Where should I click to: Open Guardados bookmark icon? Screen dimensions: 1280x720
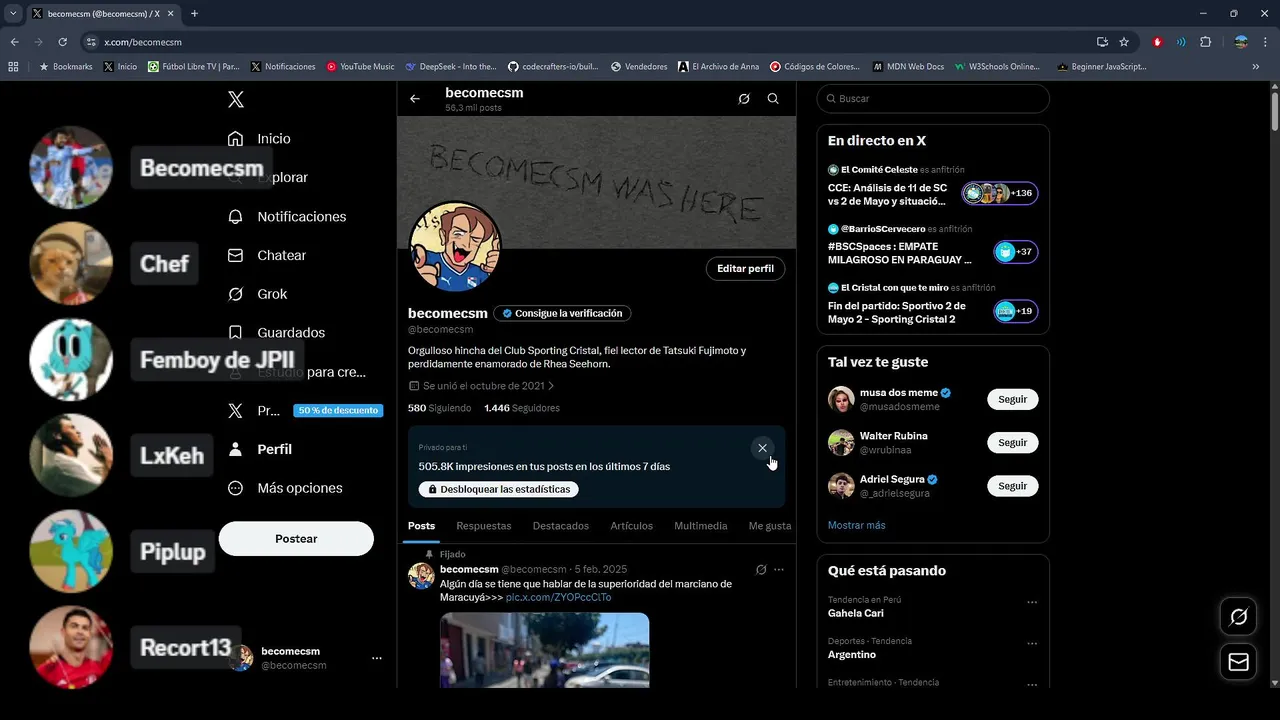coord(236,332)
